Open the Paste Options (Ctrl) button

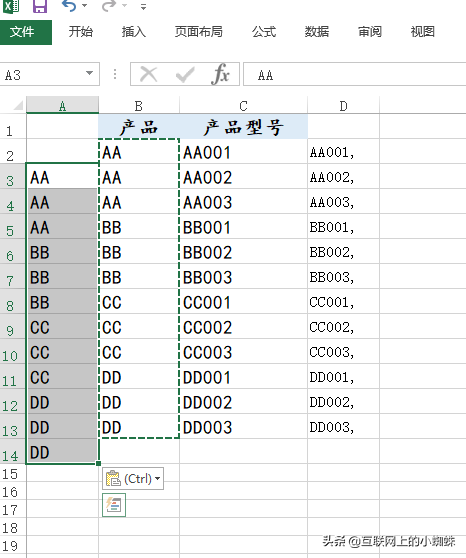click(133, 479)
